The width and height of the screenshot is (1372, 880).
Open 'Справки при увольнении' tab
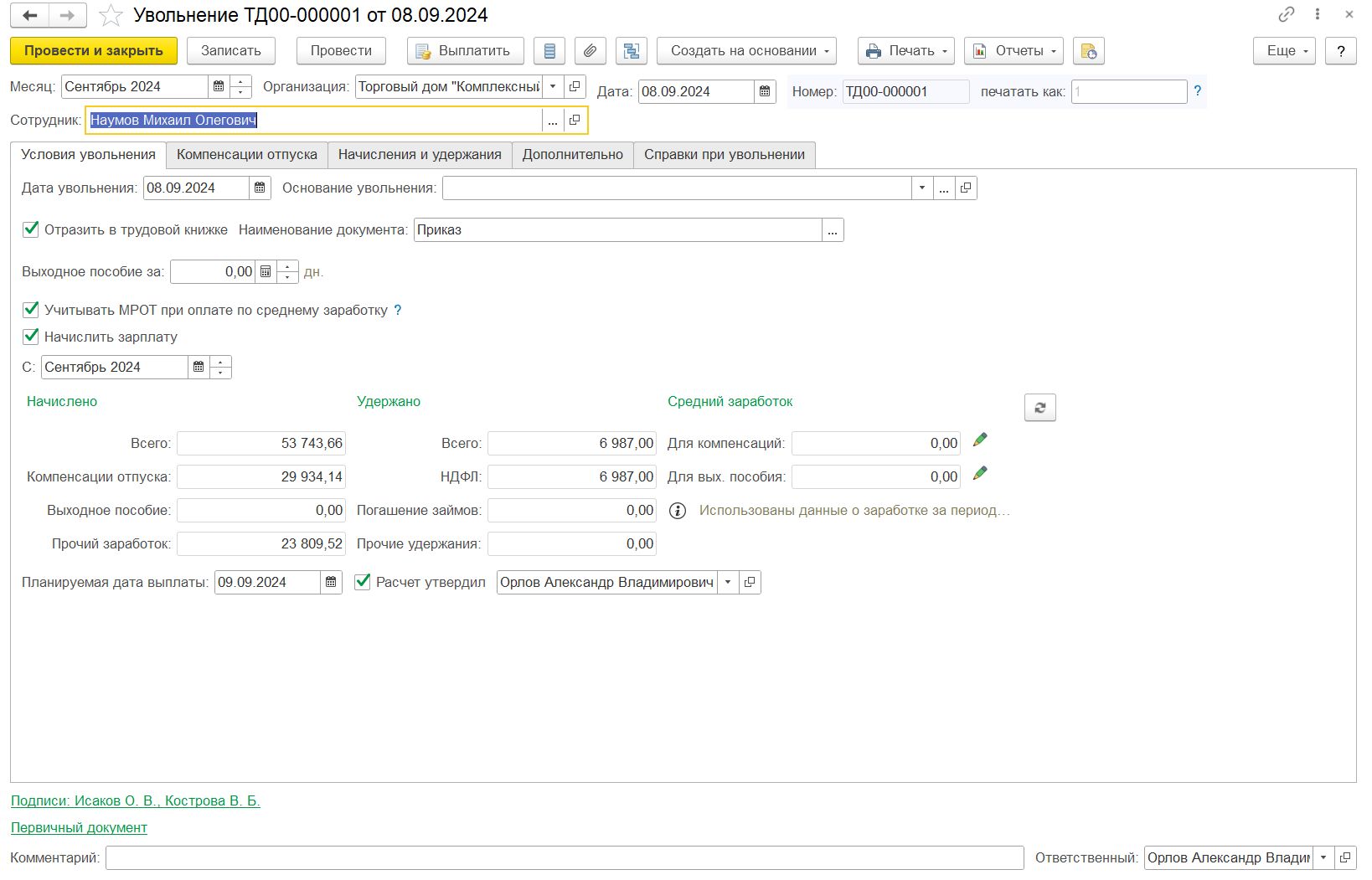(x=724, y=155)
